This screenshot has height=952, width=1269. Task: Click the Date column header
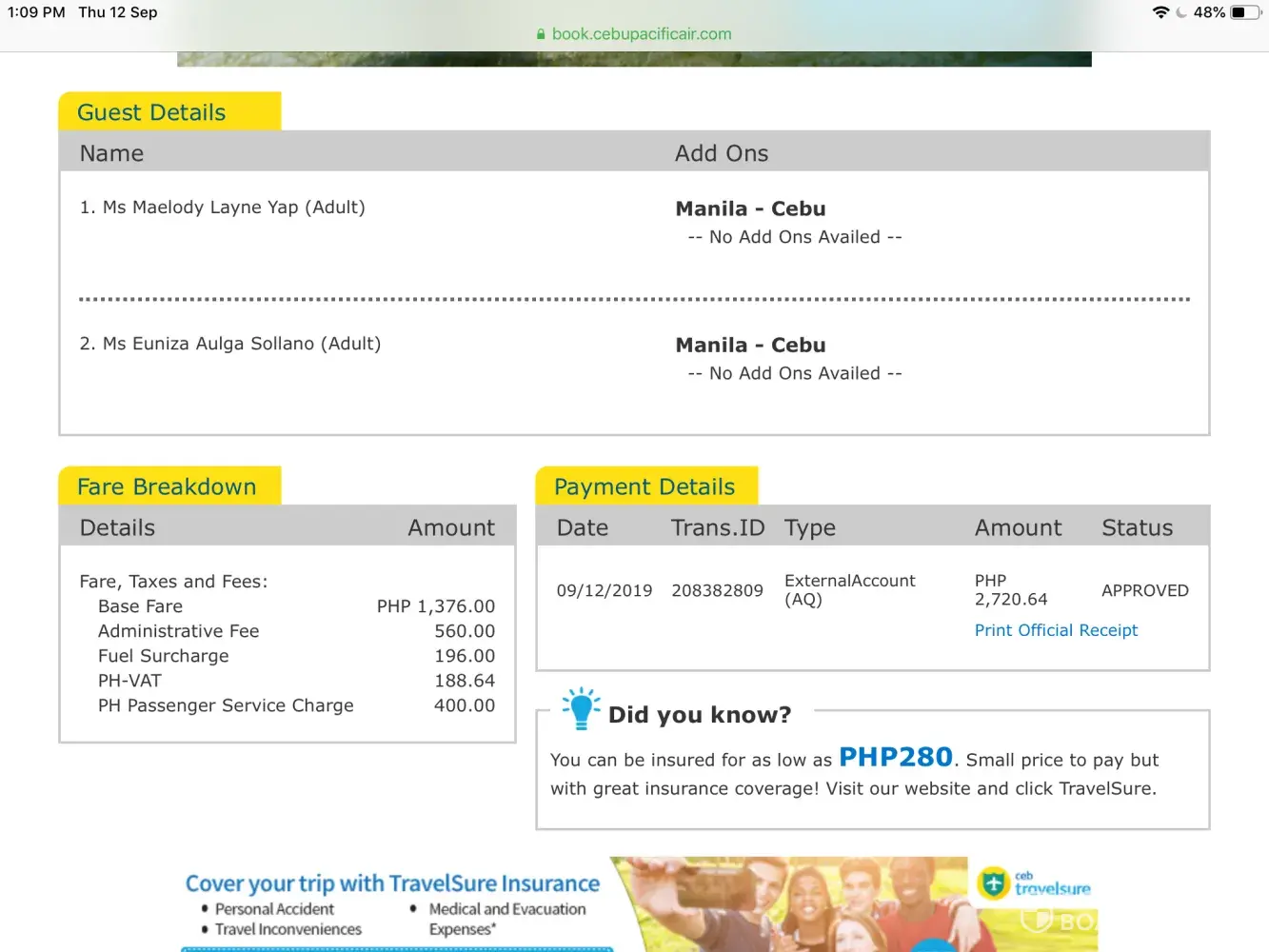[583, 527]
